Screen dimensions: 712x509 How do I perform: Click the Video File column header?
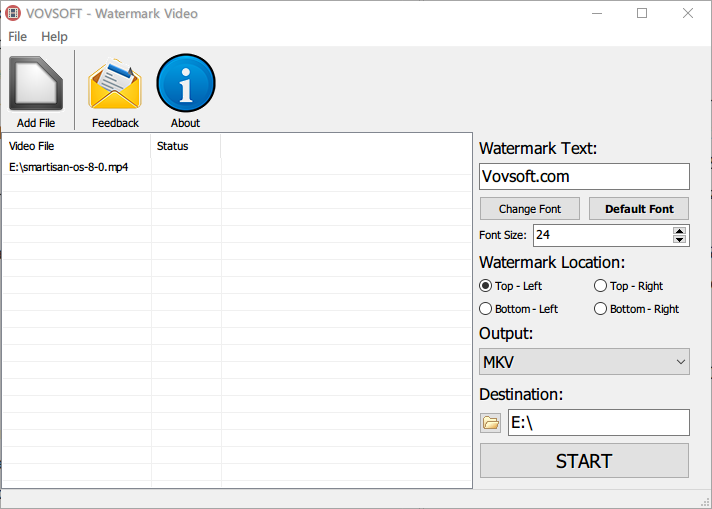(76, 146)
